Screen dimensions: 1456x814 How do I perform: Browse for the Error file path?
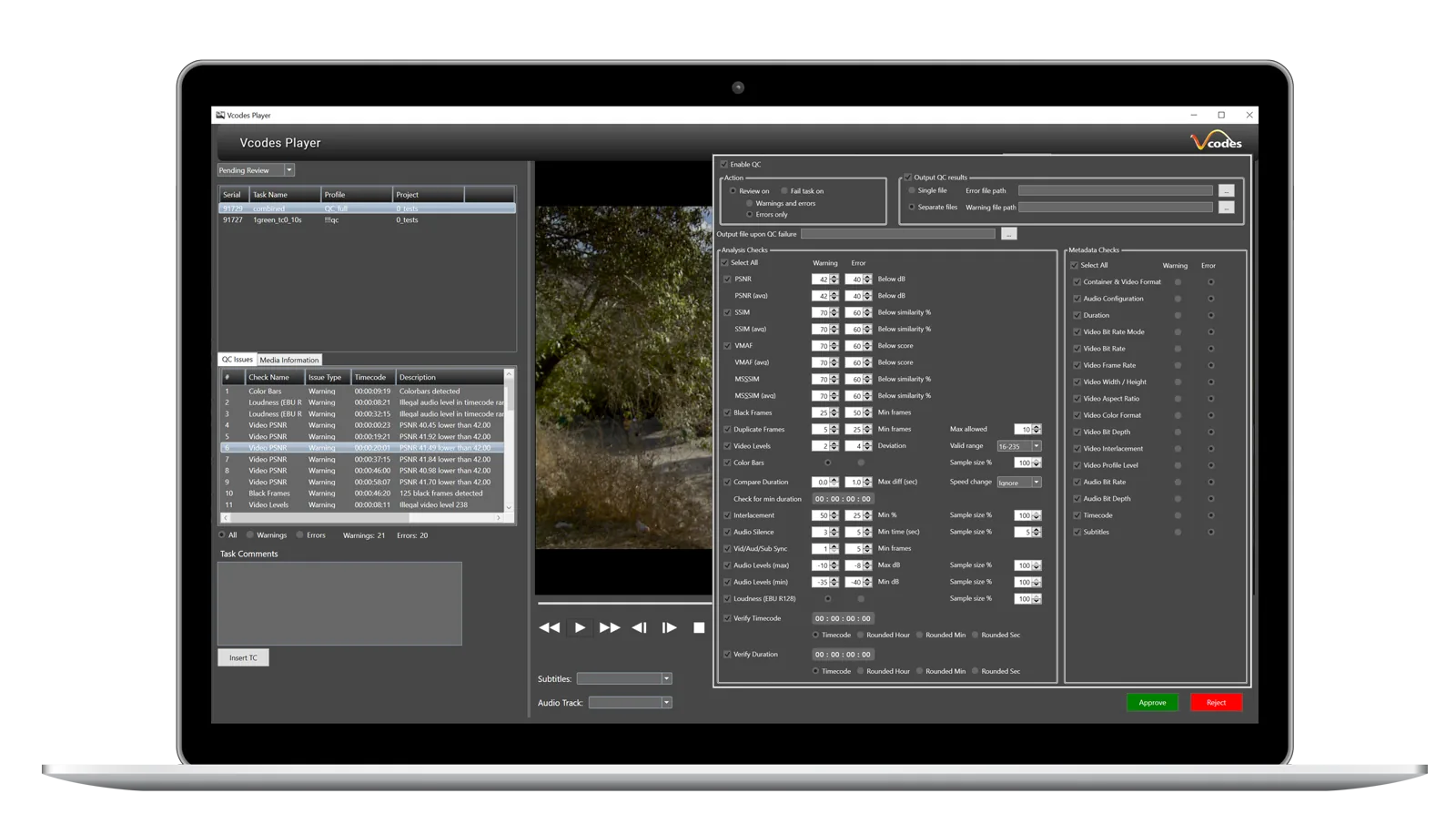coord(1227,191)
